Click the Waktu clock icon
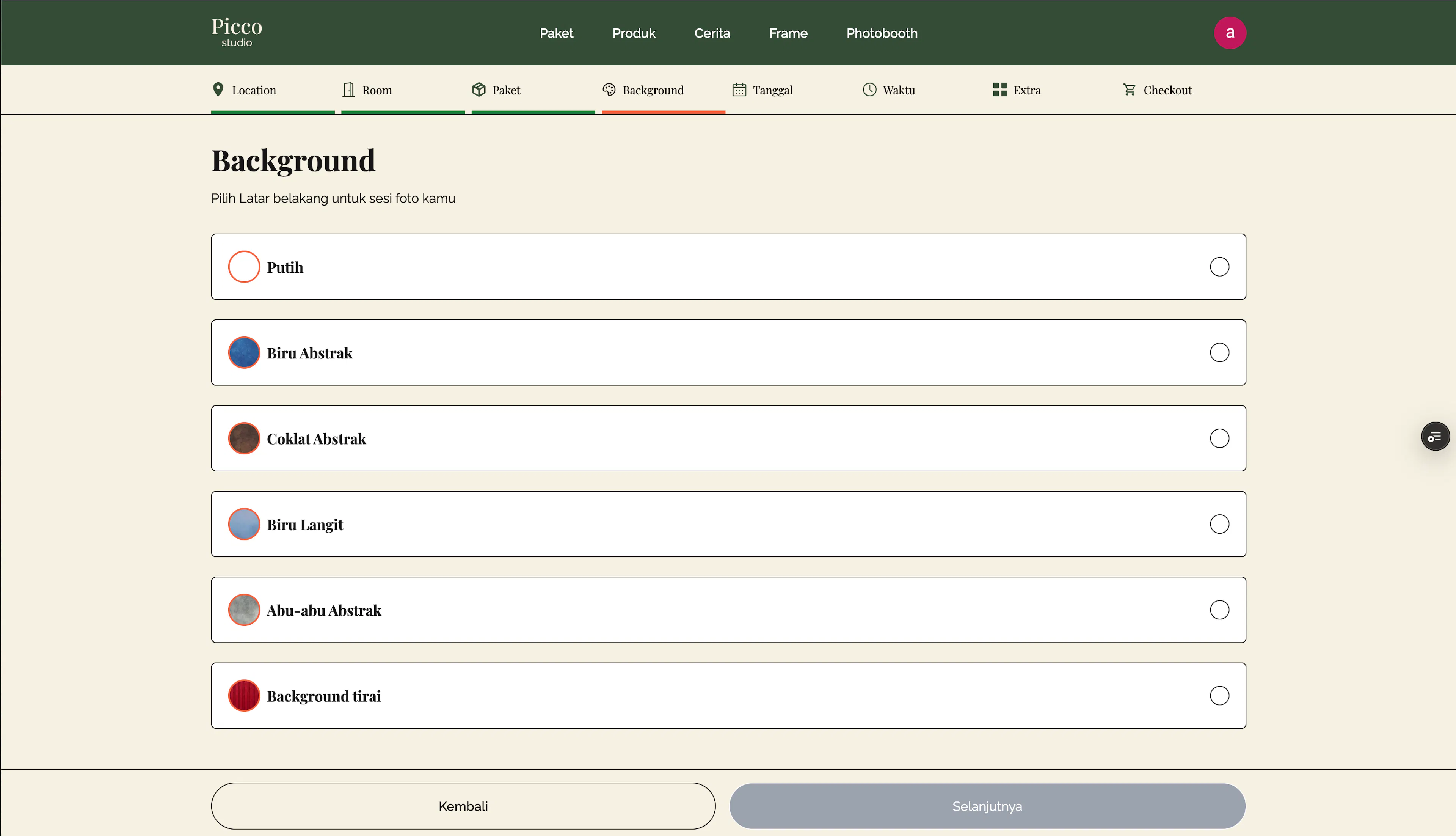Screen dimensions: 1456x836 coord(869,90)
